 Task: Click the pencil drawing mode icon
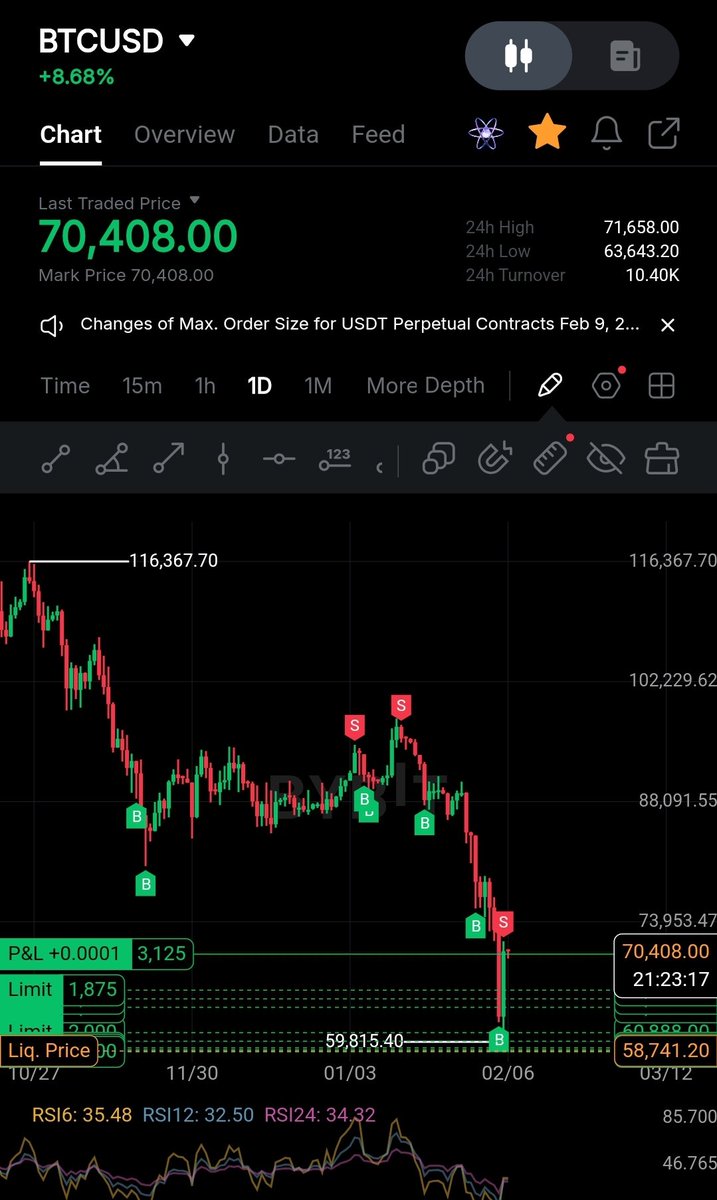coord(549,385)
